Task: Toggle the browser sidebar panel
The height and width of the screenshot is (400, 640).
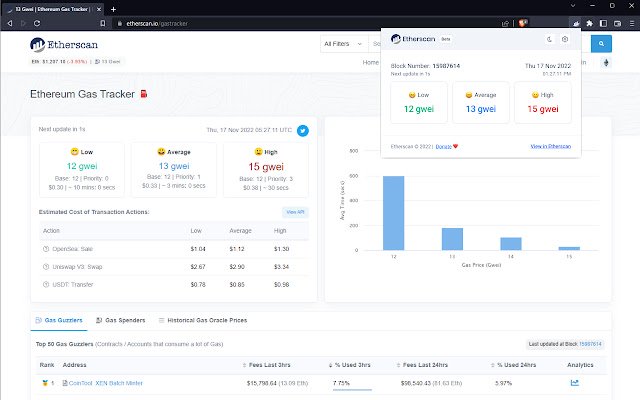Action: coord(604,22)
